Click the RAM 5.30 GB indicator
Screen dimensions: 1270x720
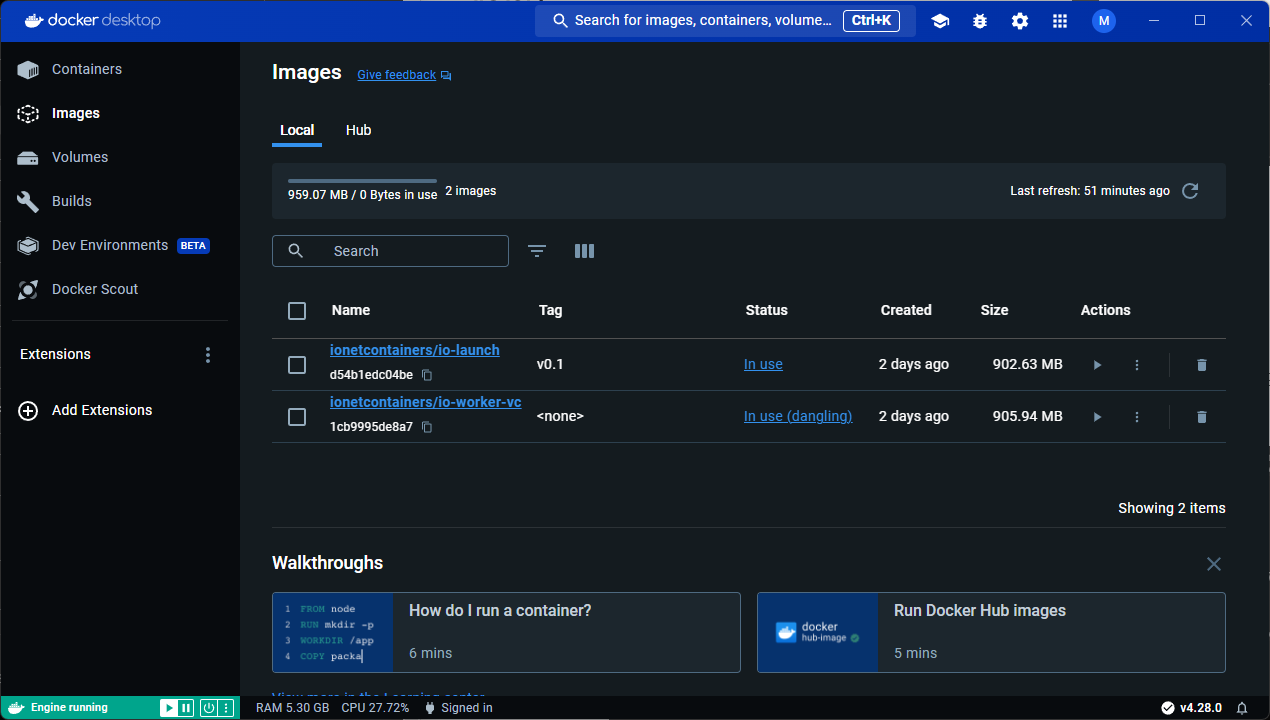[x=293, y=708]
